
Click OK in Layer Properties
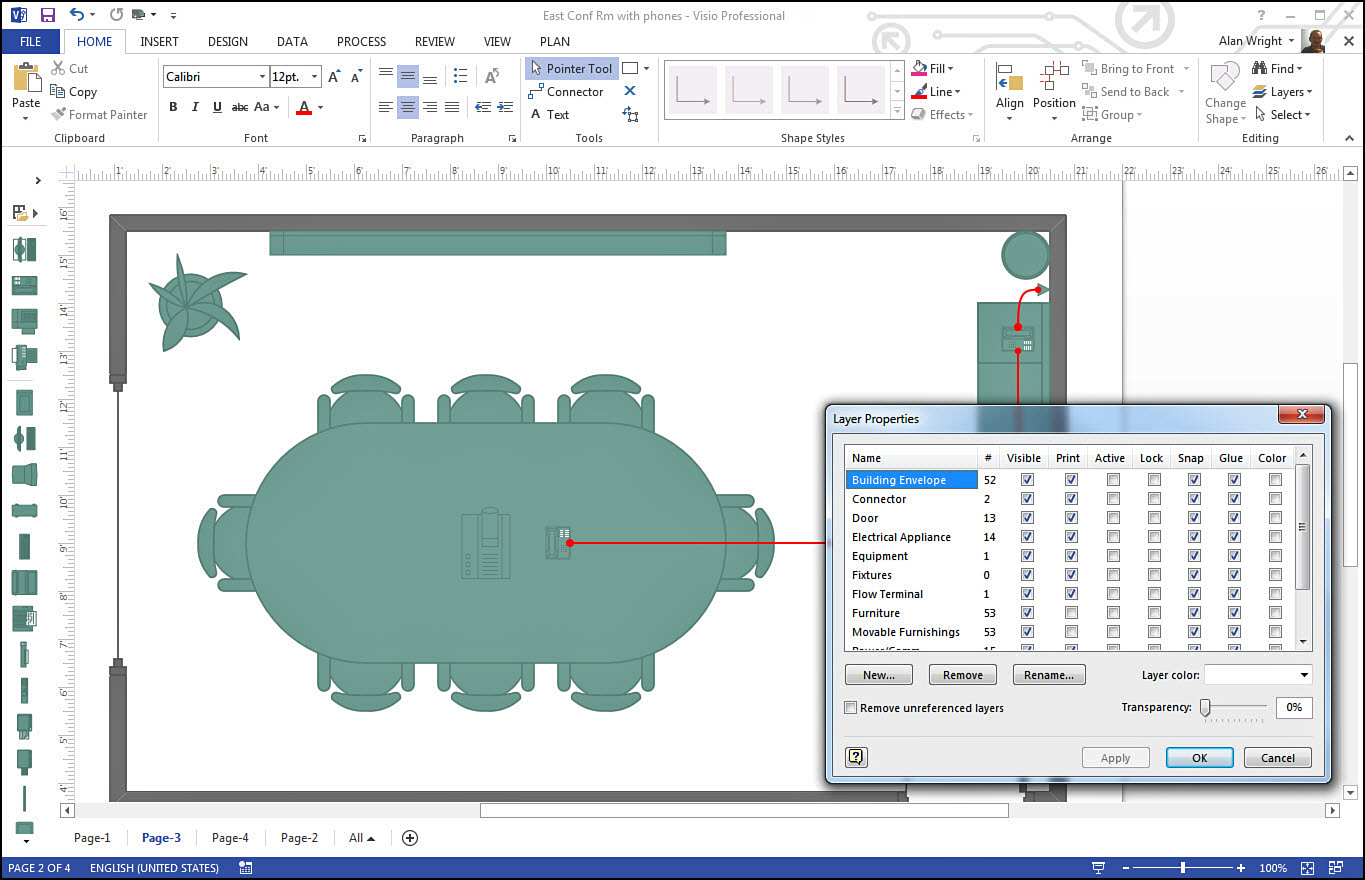click(1200, 758)
